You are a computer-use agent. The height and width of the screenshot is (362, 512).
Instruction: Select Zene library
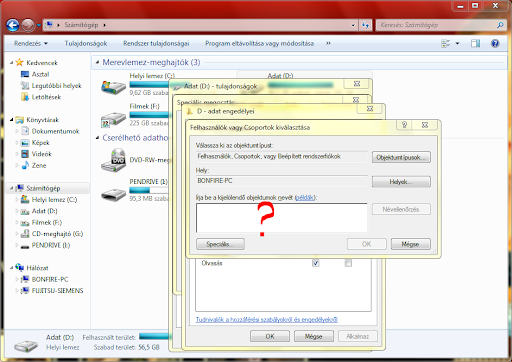[x=39, y=165]
